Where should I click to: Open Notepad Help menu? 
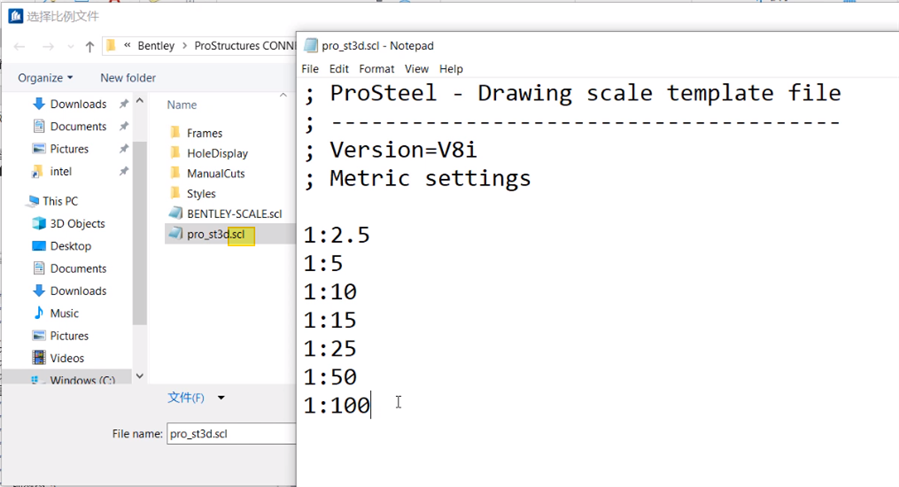(x=451, y=69)
